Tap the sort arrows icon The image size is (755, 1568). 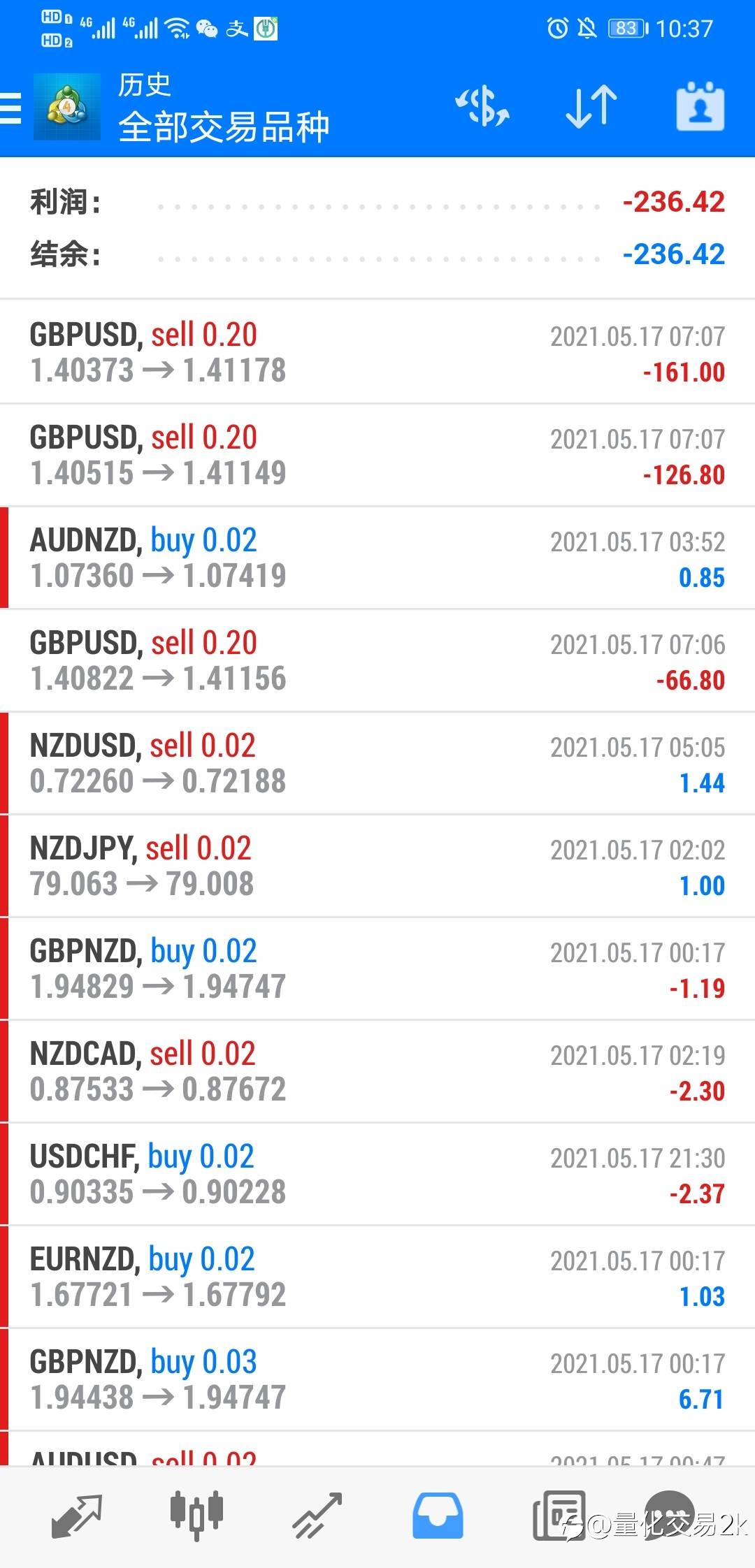(591, 107)
